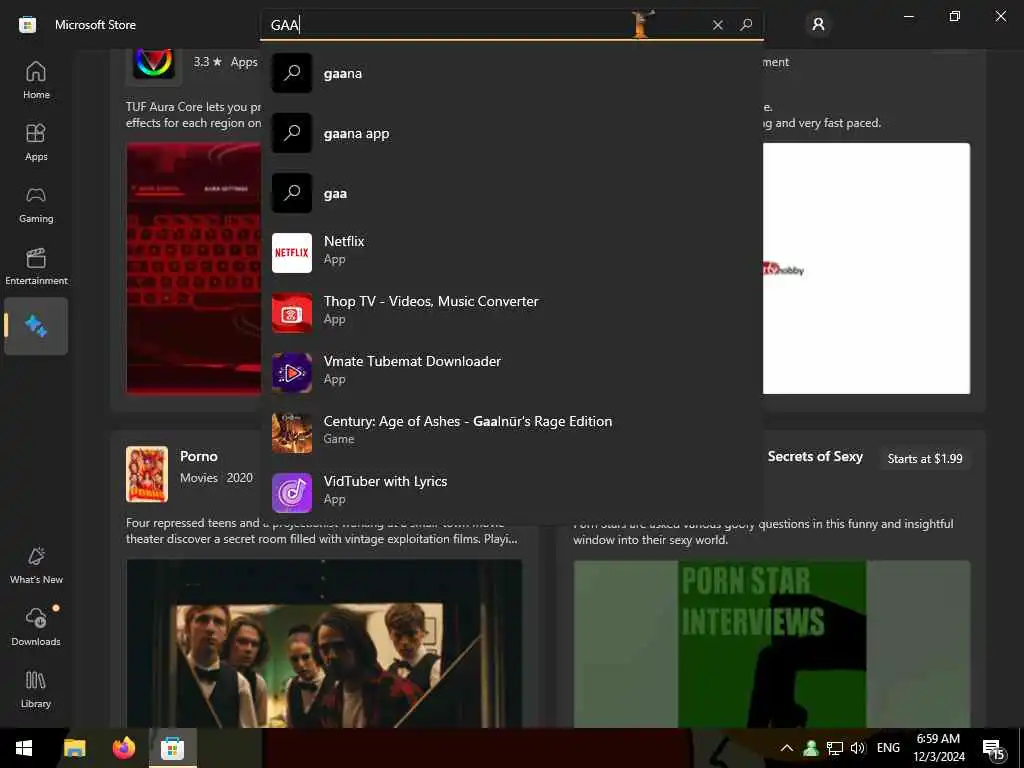Choose the 'gaa' search suggestion

click(511, 193)
